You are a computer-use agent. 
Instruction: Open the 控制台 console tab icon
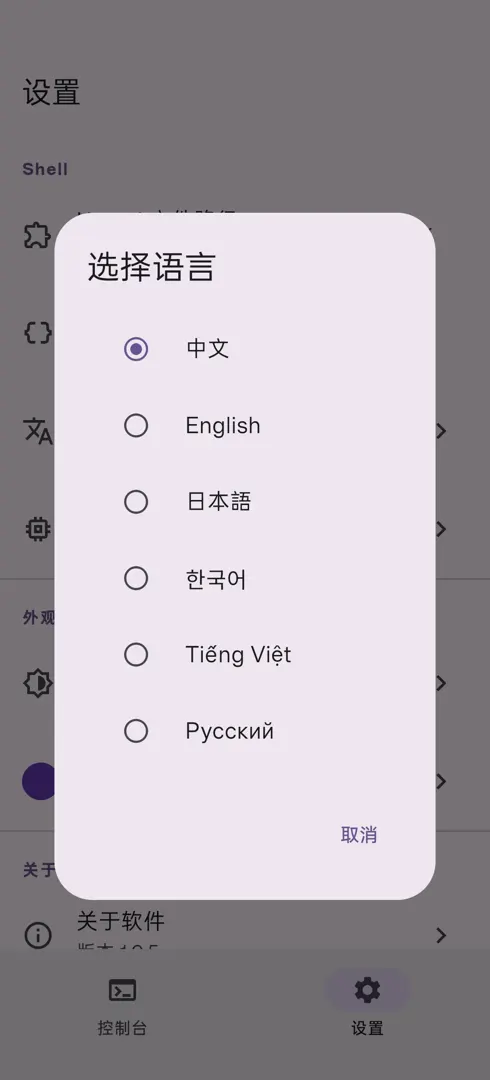coord(123,990)
